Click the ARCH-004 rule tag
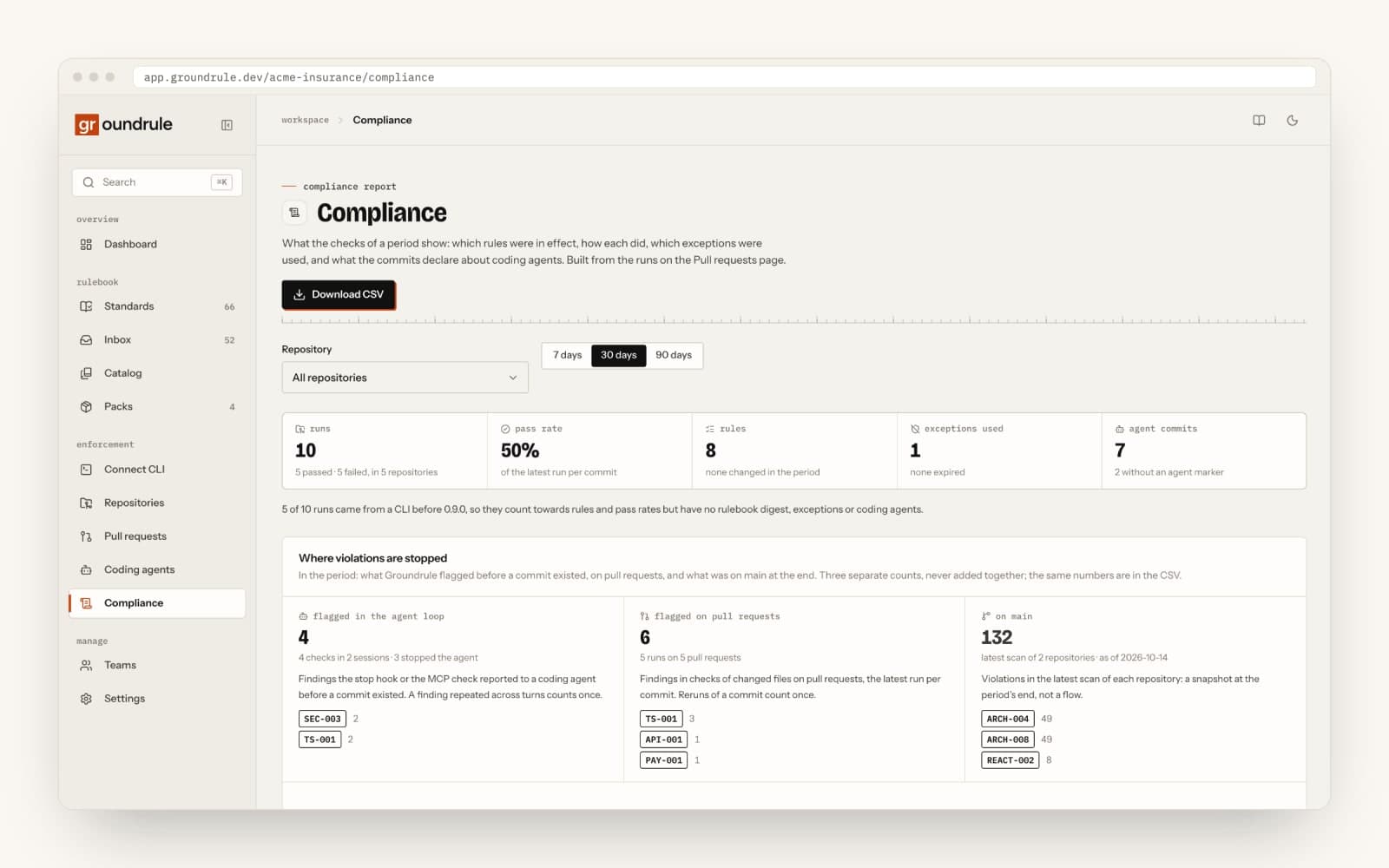This screenshot has height=868, width=1389. click(x=1007, y=719)
